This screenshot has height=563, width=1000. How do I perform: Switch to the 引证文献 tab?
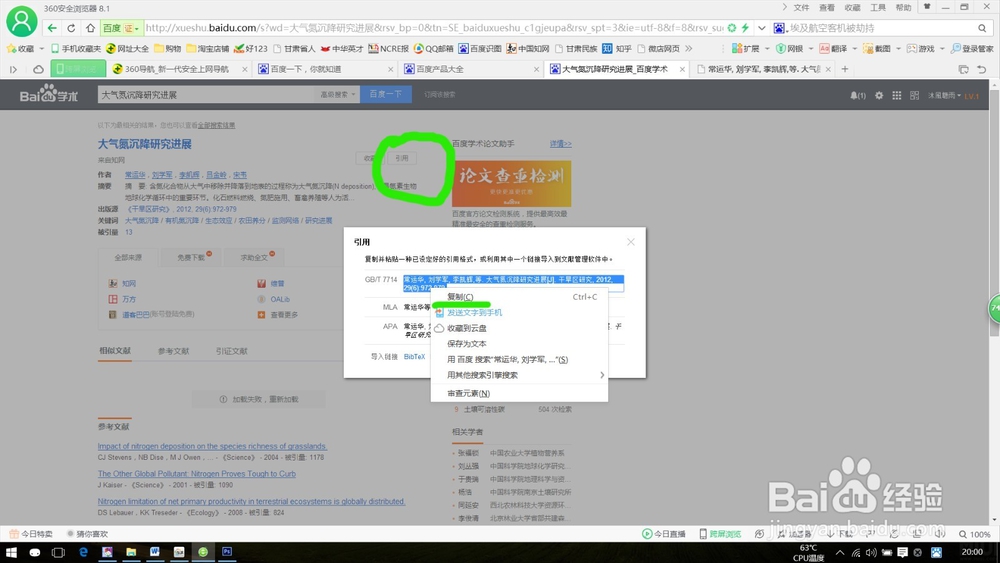click(232, 351)
